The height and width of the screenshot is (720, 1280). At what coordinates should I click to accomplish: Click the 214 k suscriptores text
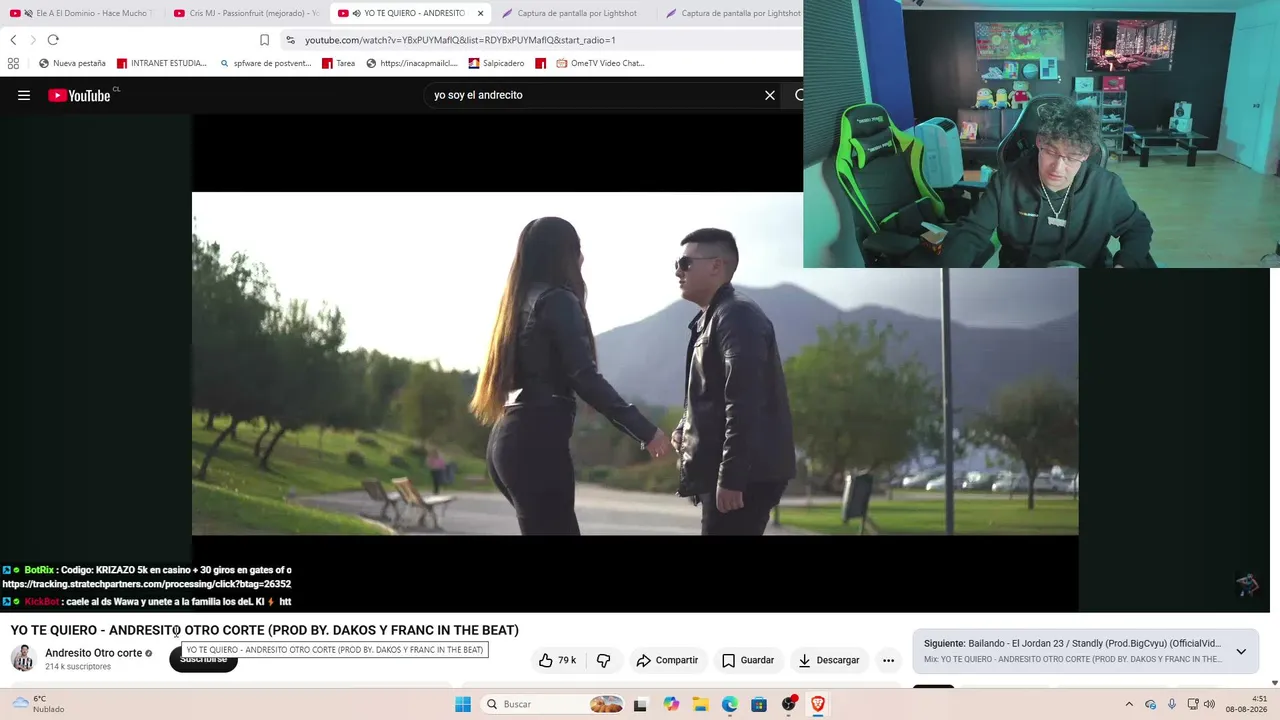(x=78, y=667)
